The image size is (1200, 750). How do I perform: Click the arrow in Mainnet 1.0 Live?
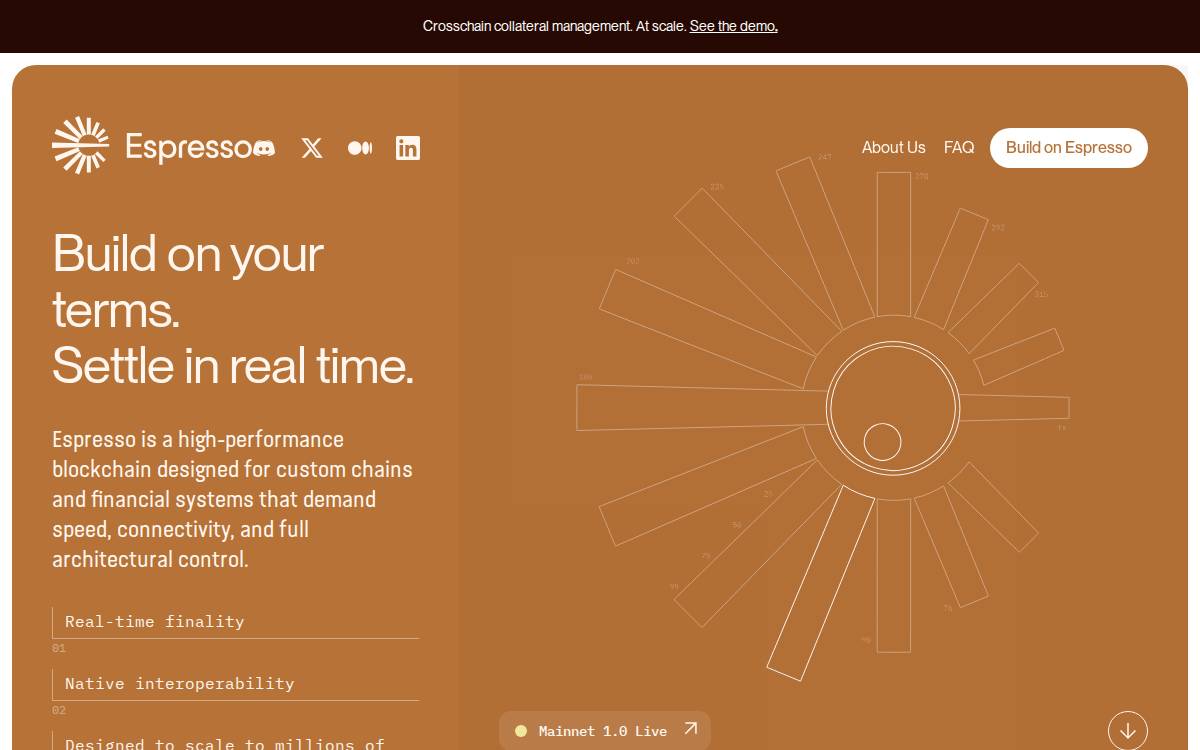690,729
